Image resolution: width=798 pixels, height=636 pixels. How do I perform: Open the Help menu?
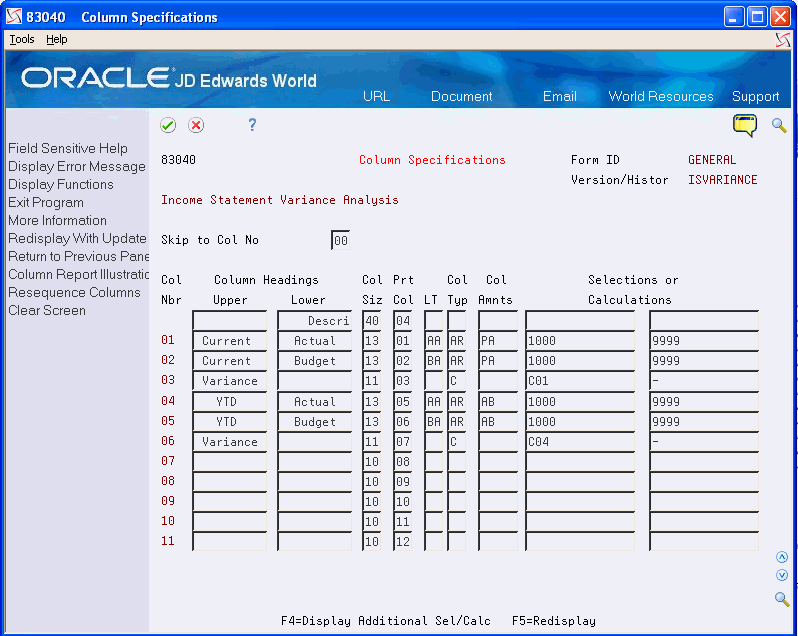[x=56, y=39]
